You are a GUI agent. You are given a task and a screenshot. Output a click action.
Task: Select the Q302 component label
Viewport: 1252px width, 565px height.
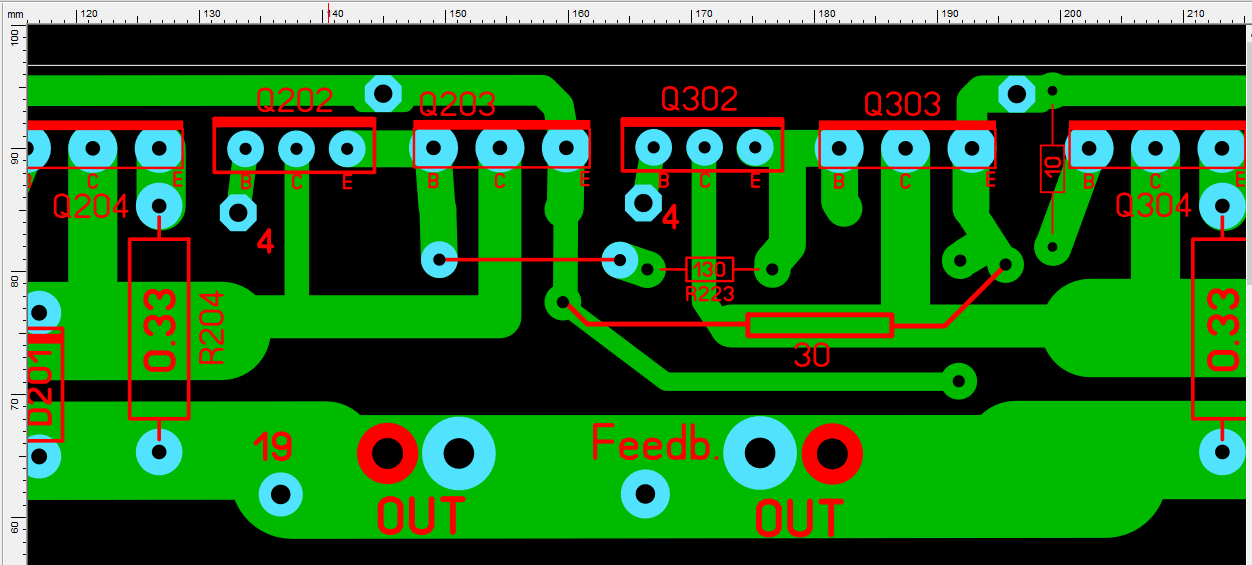click(x=699, y=98)
